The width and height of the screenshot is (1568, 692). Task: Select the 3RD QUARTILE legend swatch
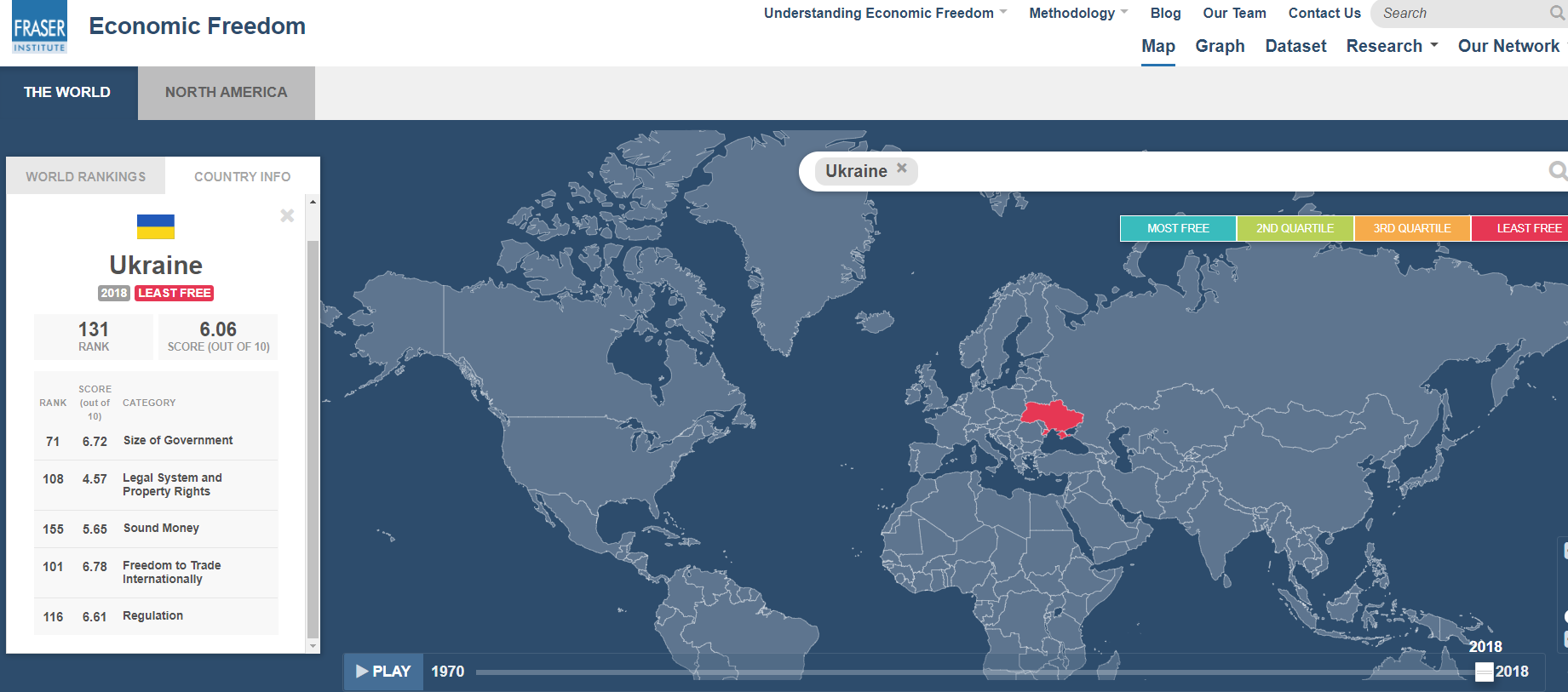pyautogui.click(x=1412, y=228)
